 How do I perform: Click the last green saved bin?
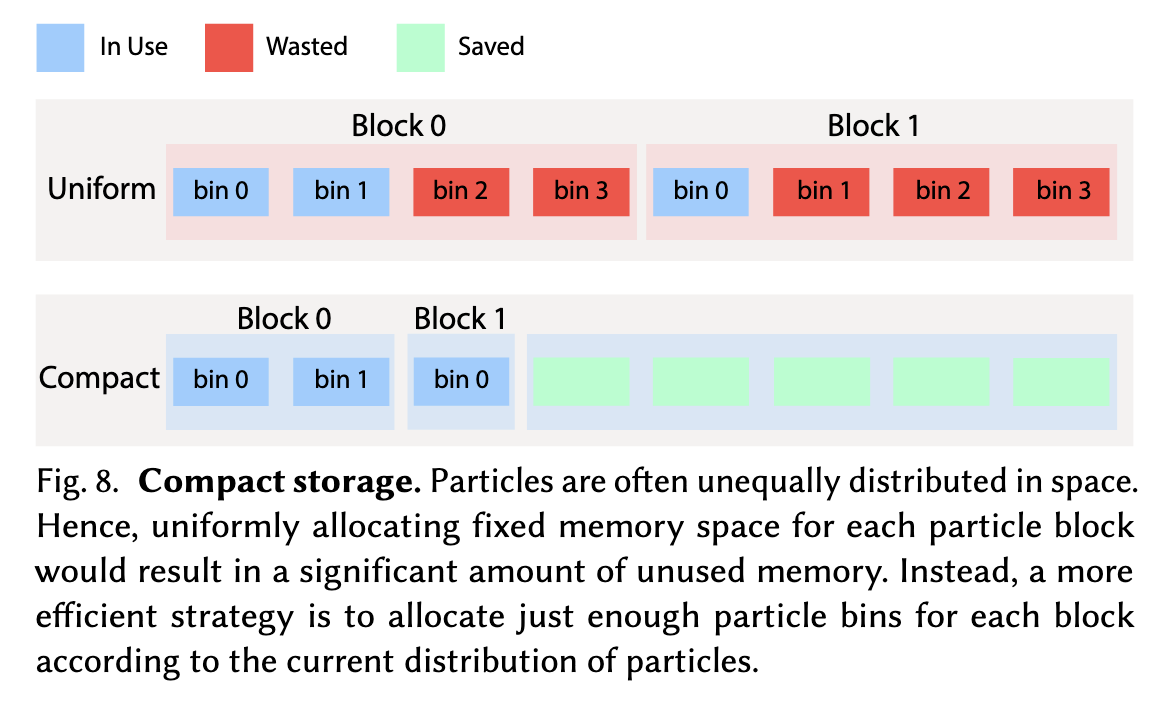pos(1062,382)
